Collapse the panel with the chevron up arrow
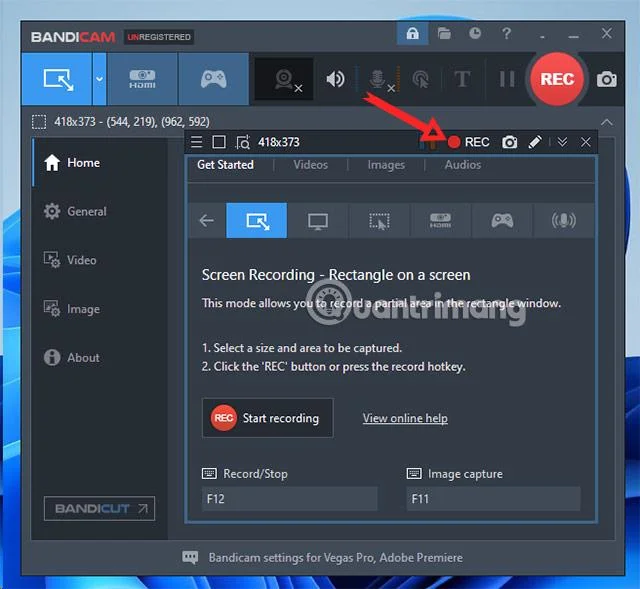 (x=607, y=122)
